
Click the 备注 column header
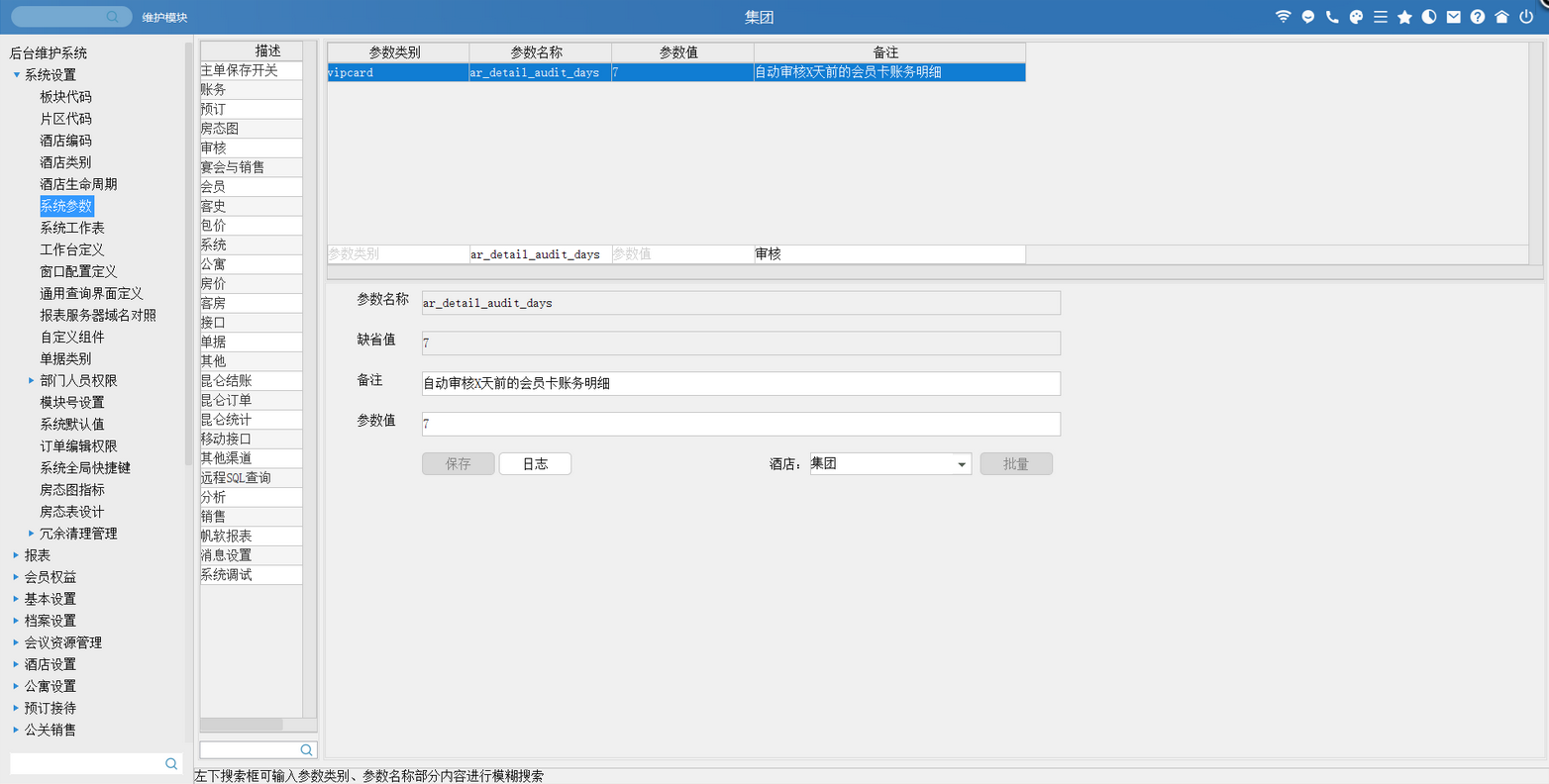[889, 52]
